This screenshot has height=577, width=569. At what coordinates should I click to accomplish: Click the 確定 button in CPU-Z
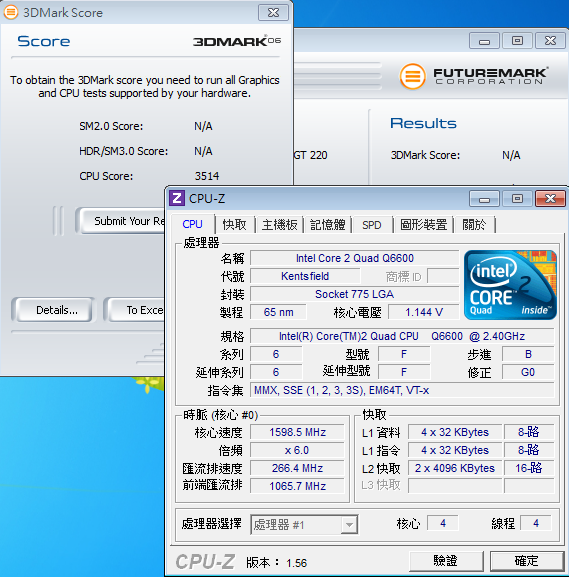pyautogui.click(x=527, y=561)
